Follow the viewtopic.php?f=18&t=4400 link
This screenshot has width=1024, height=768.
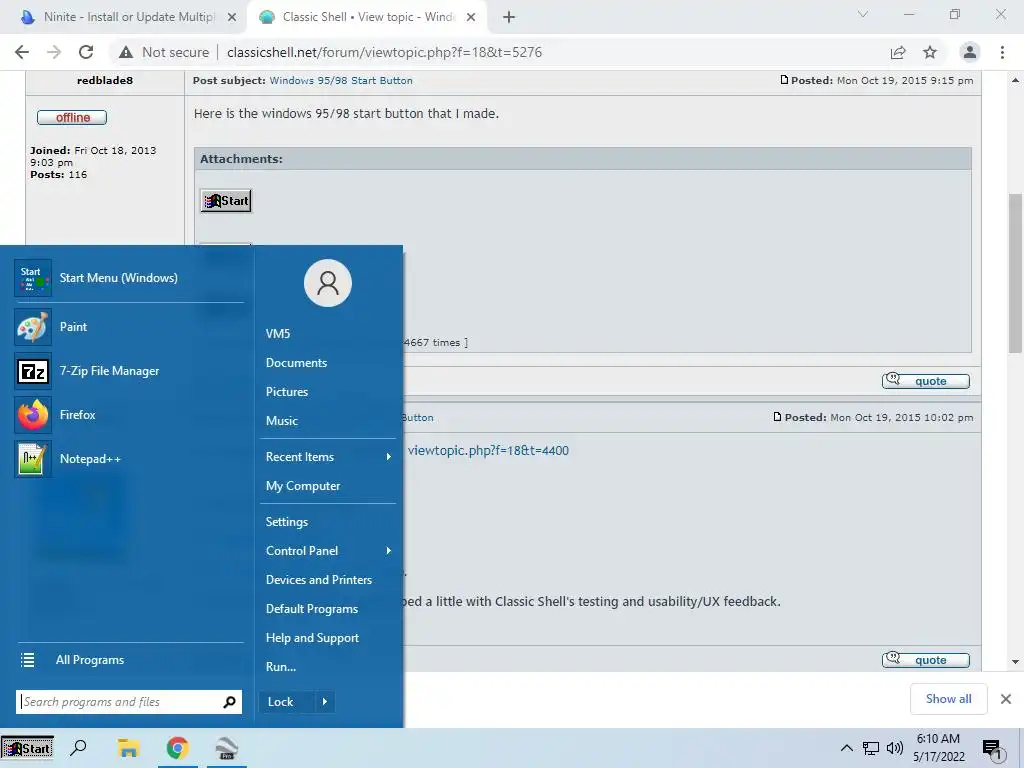click(488, 451)
